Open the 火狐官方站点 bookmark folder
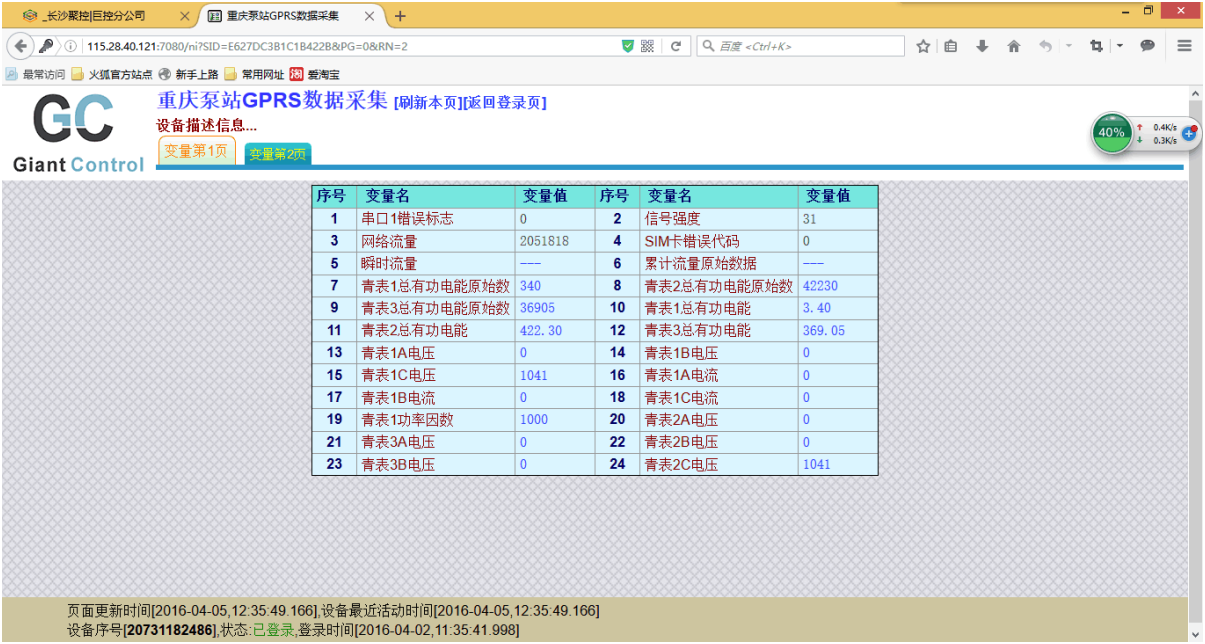Image resolution: width=1205 pixels, height=644 pixels. point(111,74)
